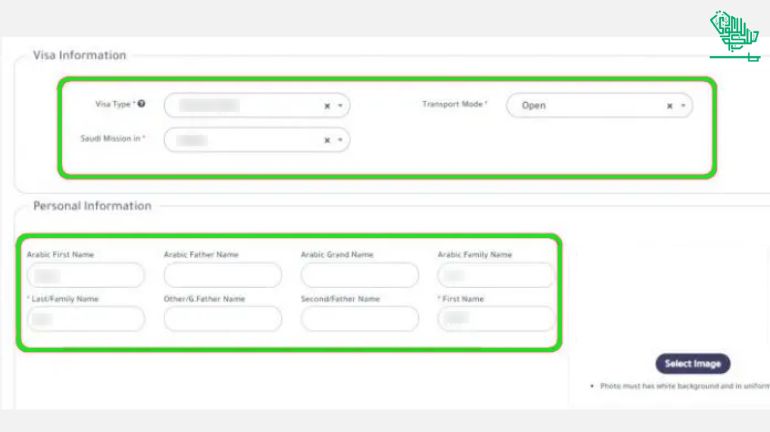The height and width of the screenshot is (432, 770).
Task: Clear the Saudi Mission selection with X
Action: [x=327, y=141]
